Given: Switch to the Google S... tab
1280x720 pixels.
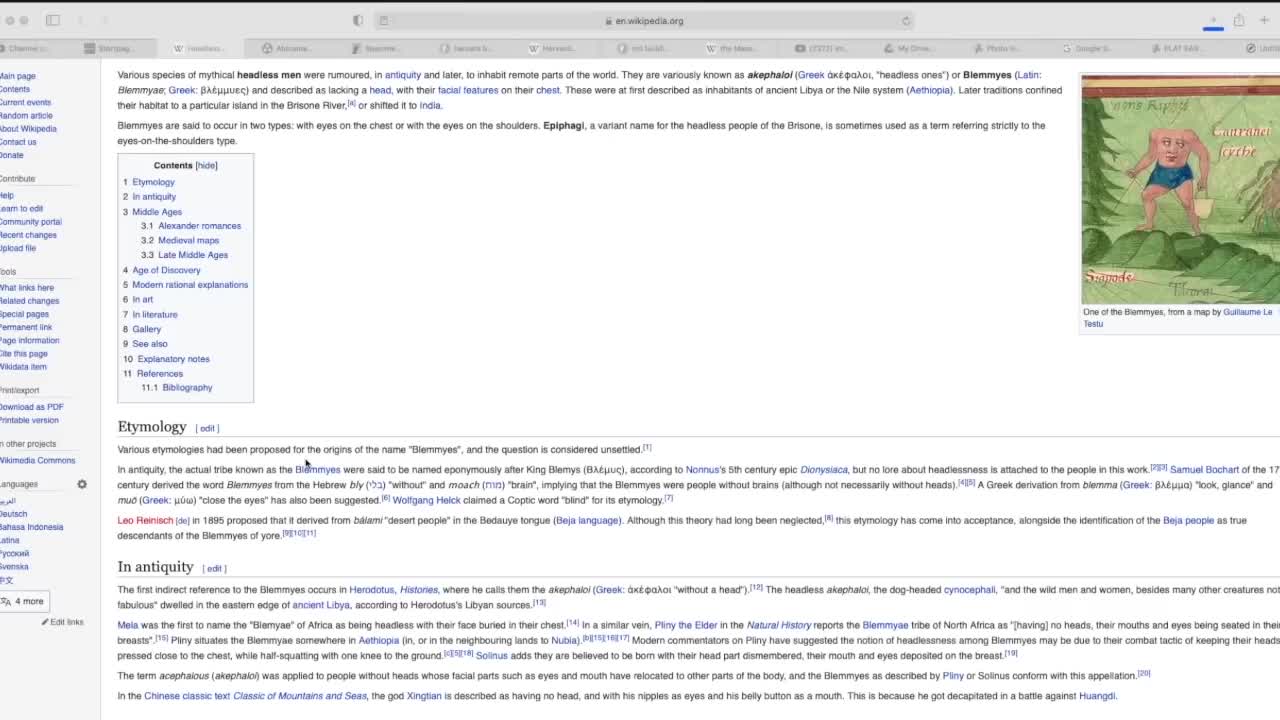Looking at the screenshot, I should pos(1087,48).
